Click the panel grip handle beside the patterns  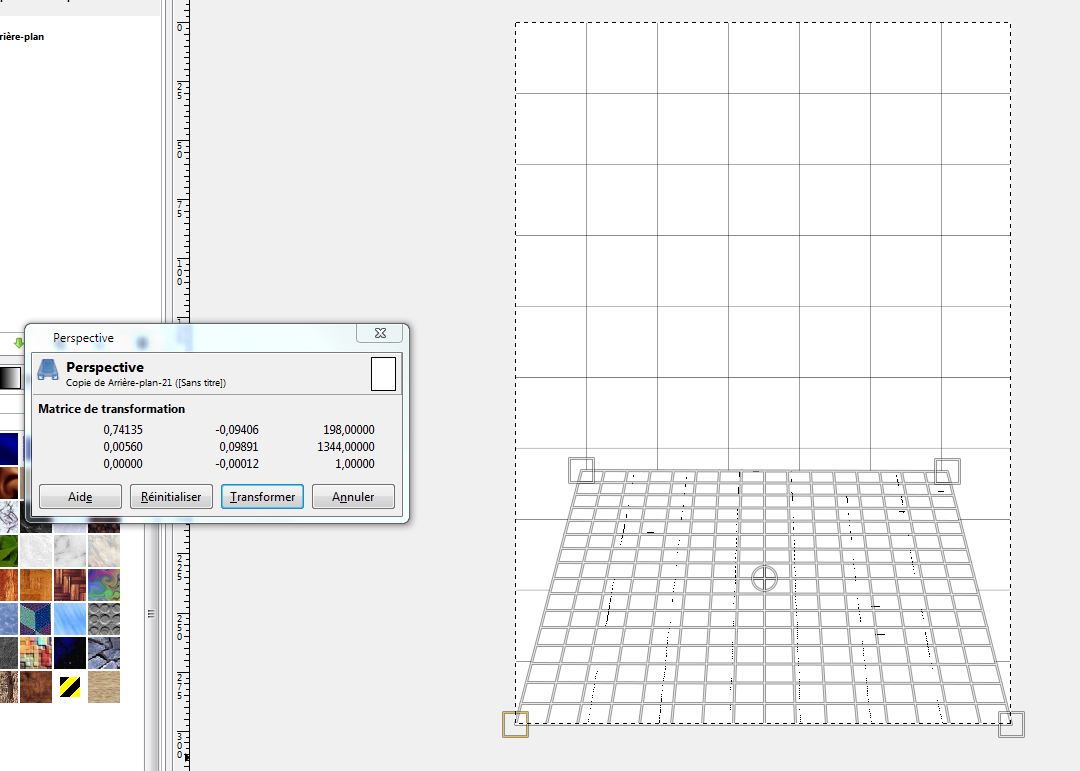point(151,613)
